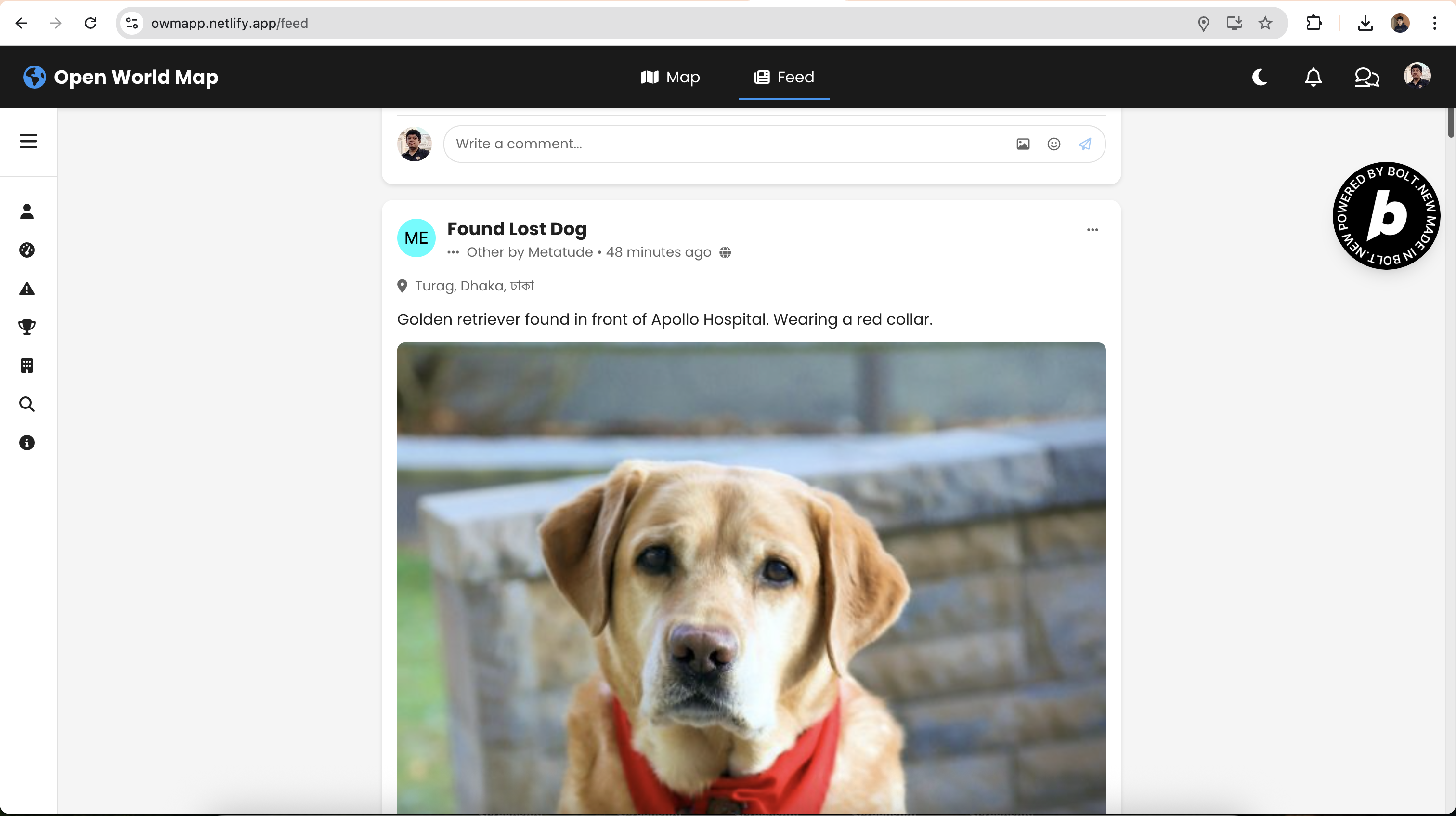Open the info circle sidebar icon
1456x816 pixels.
pos(26,443)
